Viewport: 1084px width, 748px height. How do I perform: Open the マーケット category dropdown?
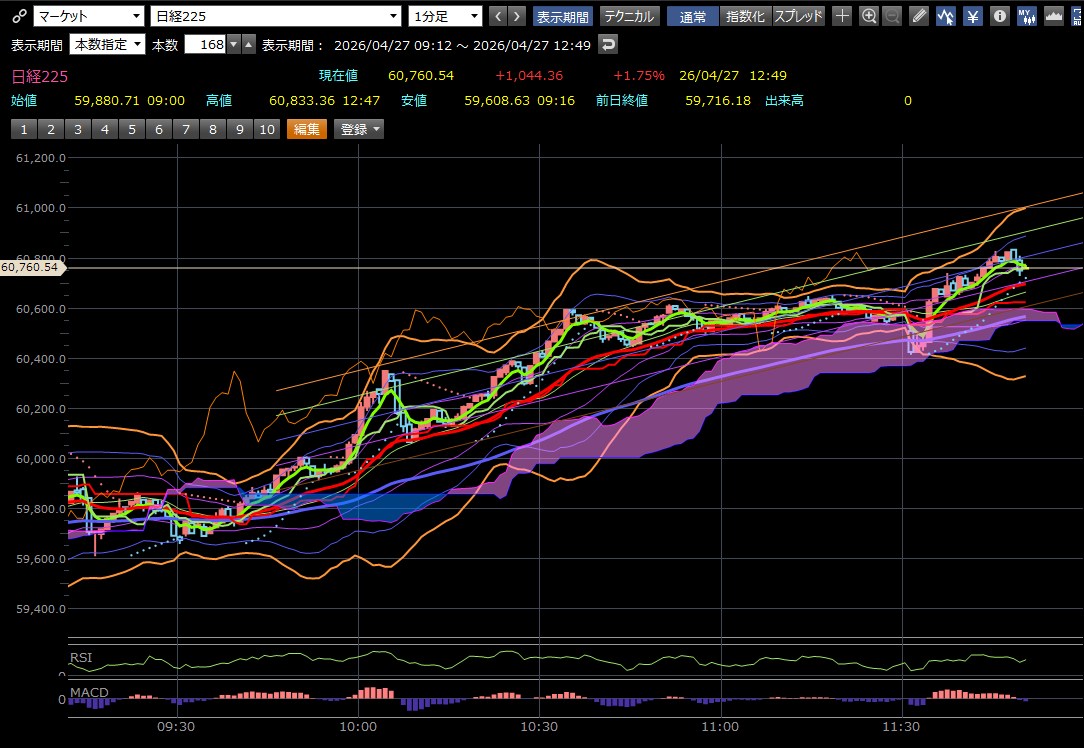[89, 16]
